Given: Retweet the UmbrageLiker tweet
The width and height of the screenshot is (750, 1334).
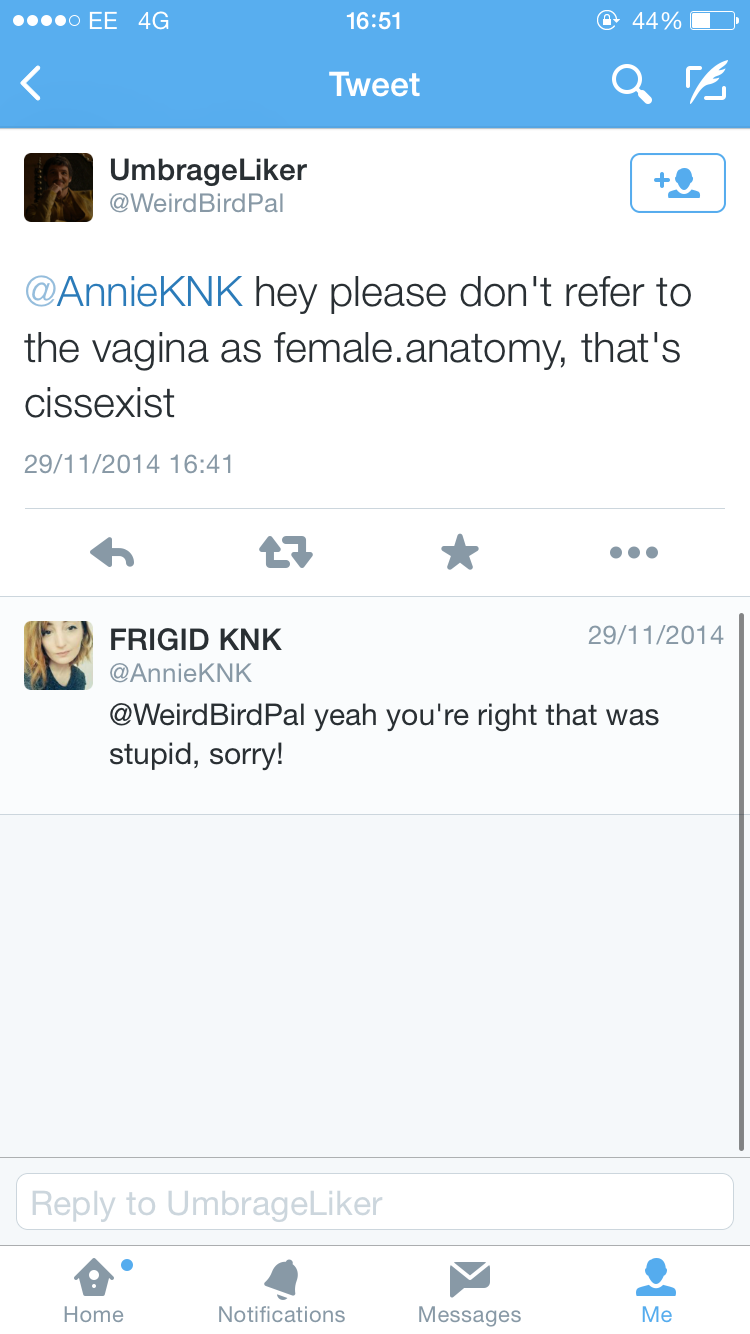Looking at the screenshot, I should pos(286,551).
